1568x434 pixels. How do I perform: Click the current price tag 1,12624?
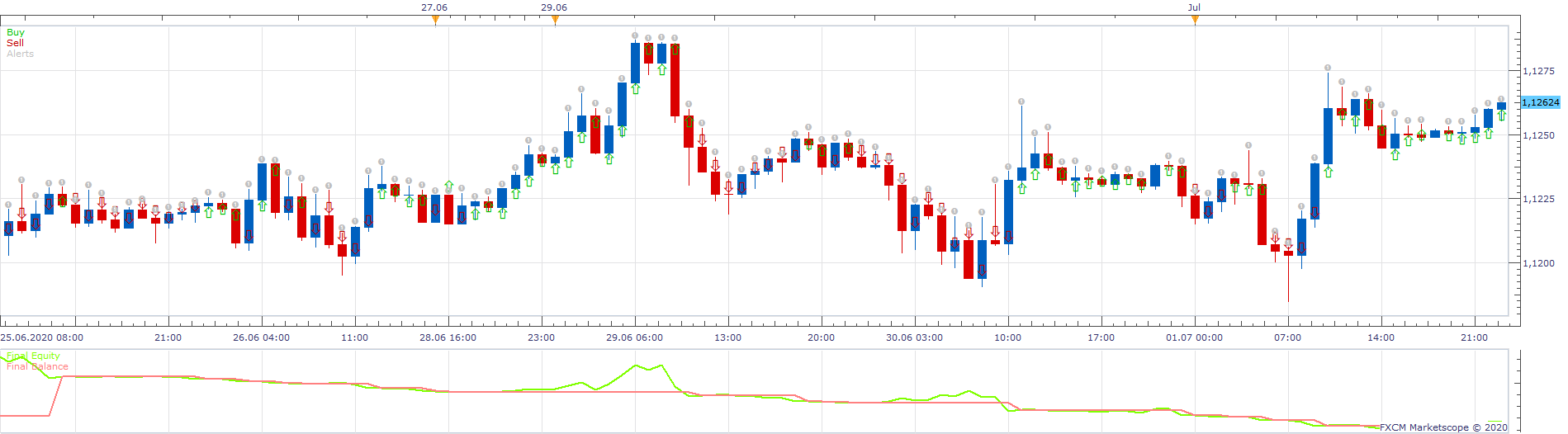[x=1541, y=102]
